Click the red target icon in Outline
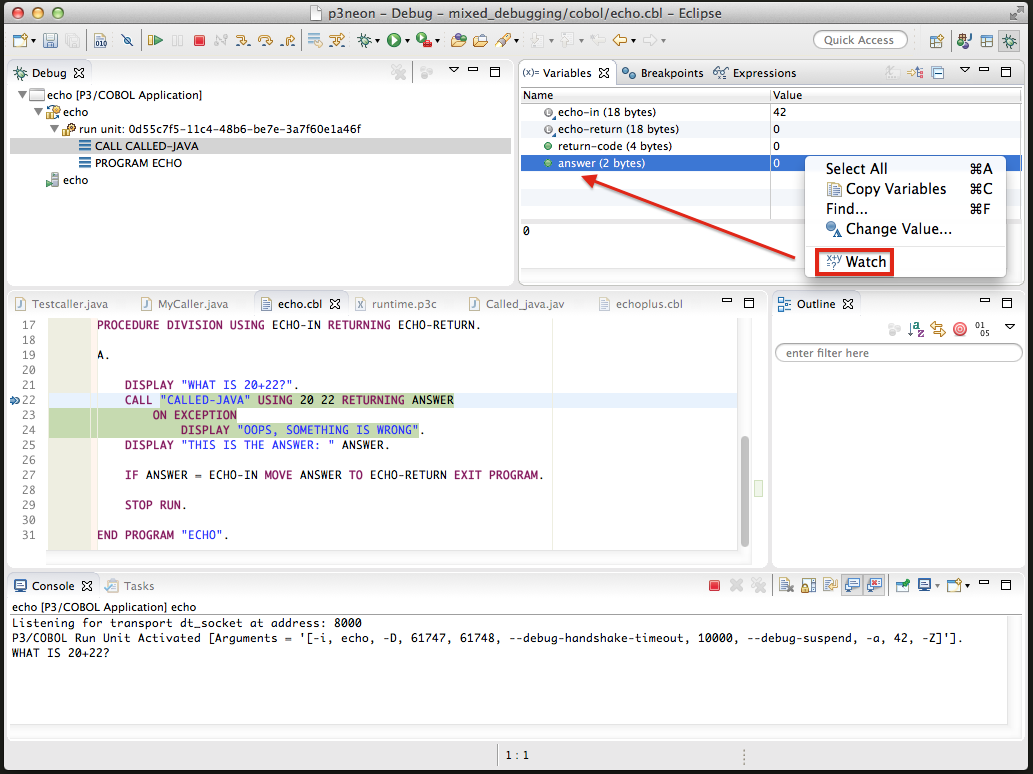This screenshot has height=774, width=1033. pyautogui.click(x=960, y=329)
